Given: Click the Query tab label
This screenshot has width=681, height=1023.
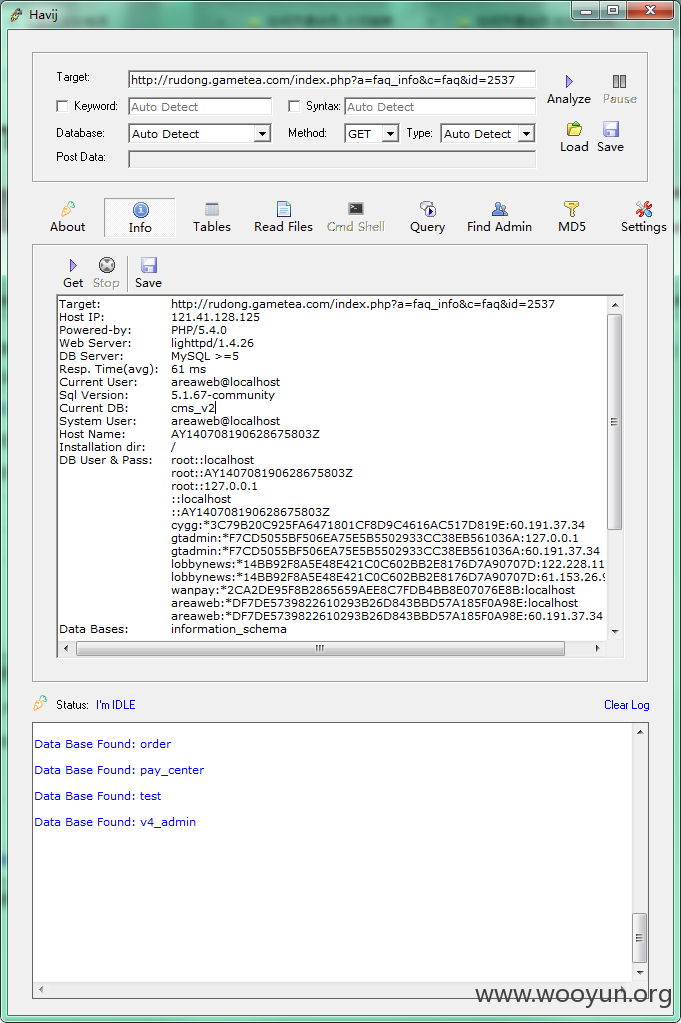Looking at the screenshot, I should 427,227.
